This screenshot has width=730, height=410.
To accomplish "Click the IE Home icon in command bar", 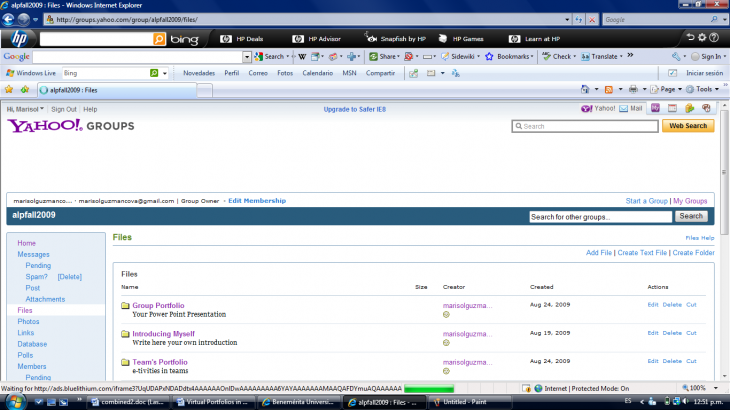I will (x=585, y=89).
